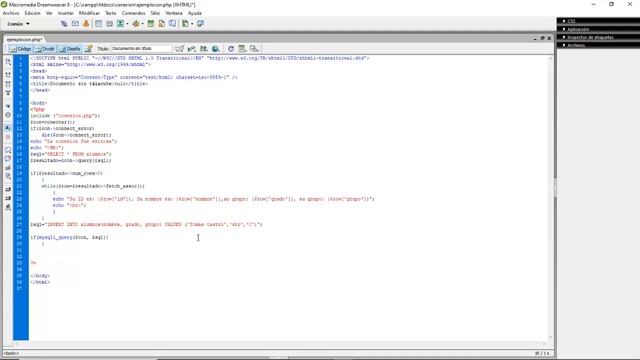The height and width of the screenshot is (360, 640).
Task: Click the remove comment icon
Action: [x=8, y=159]
